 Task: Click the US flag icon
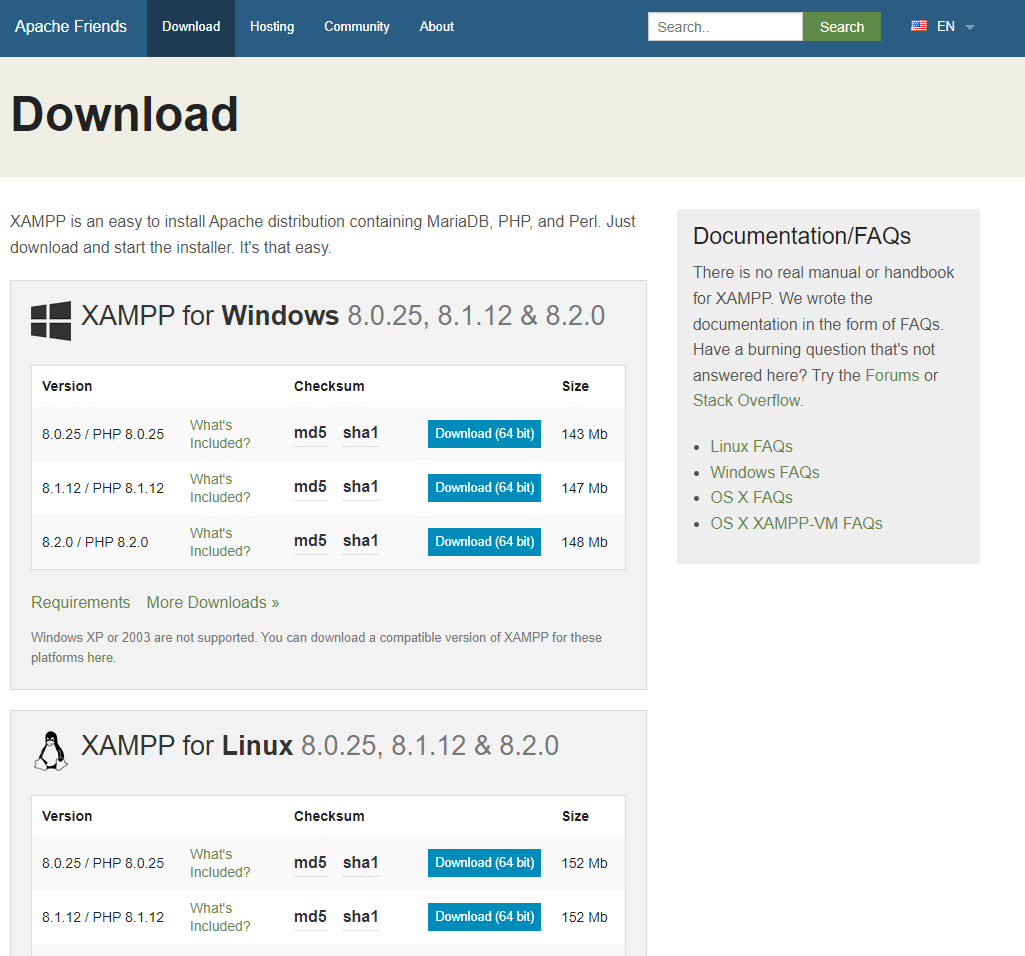[918, 26]
